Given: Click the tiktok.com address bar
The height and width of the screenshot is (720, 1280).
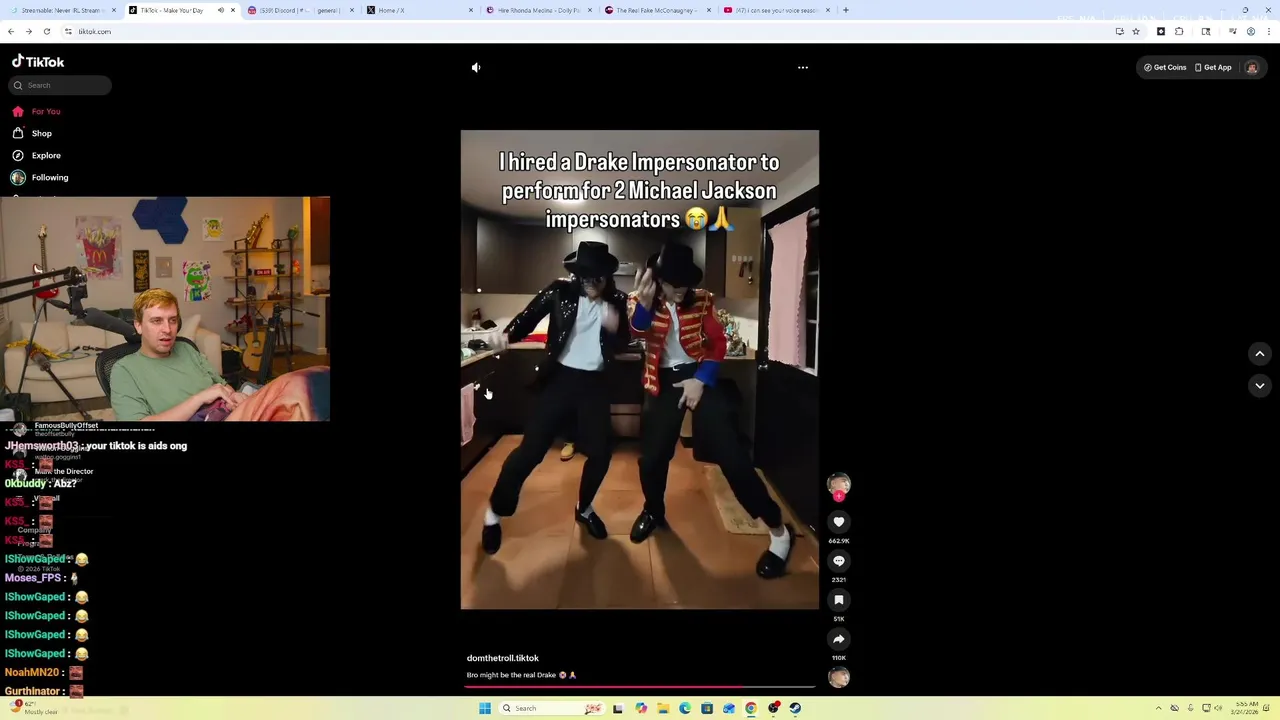Looking at the screenshot, I should click(x=590, y=32).
